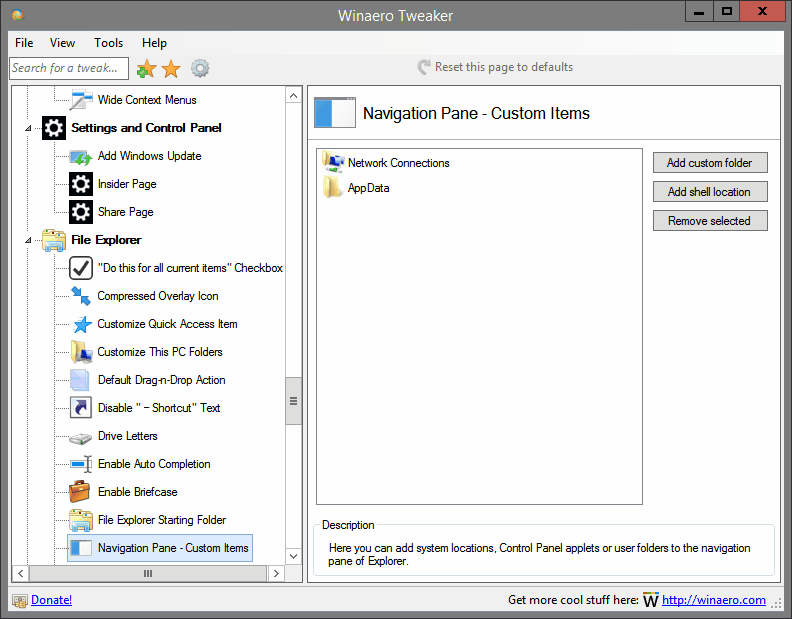792x619 pixels.
Task: Click the tree vertical scrollbar down arrow
Action: pyautogui.click(x=293, y=556)
